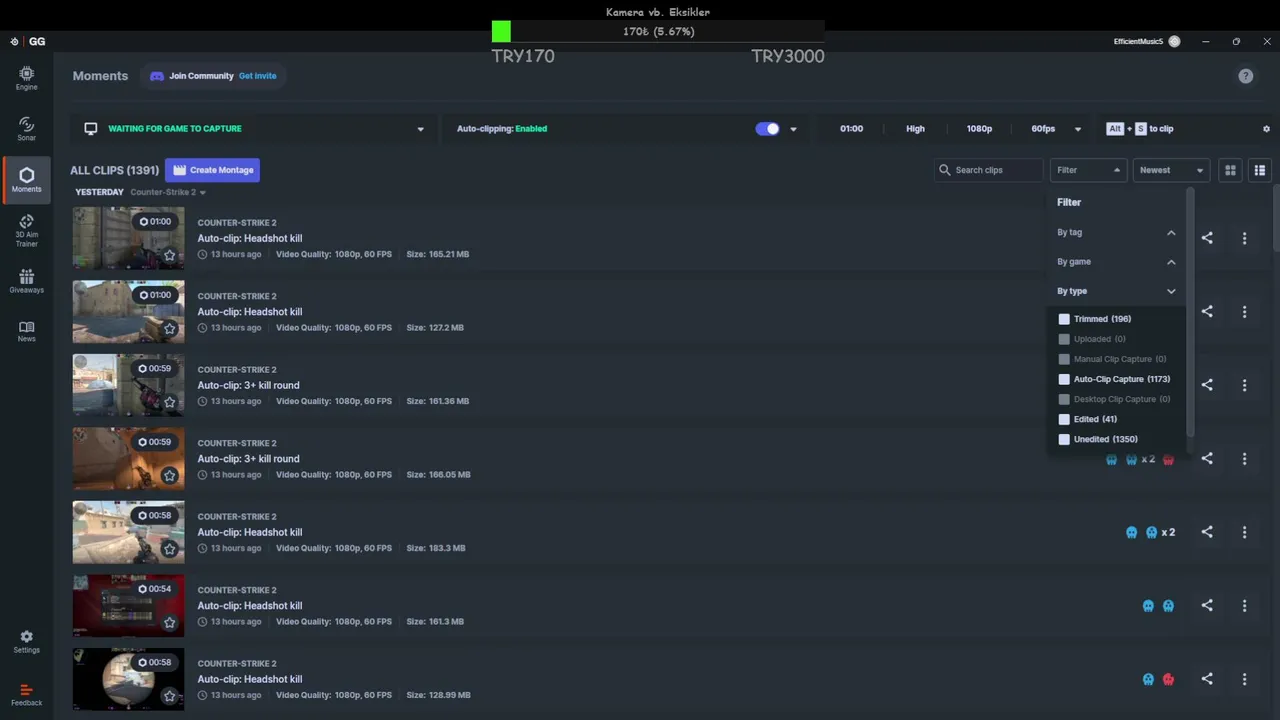Viewport: 1280px width, 720px height.
Task: Open capture settings gear icon
Action: 1266,129
